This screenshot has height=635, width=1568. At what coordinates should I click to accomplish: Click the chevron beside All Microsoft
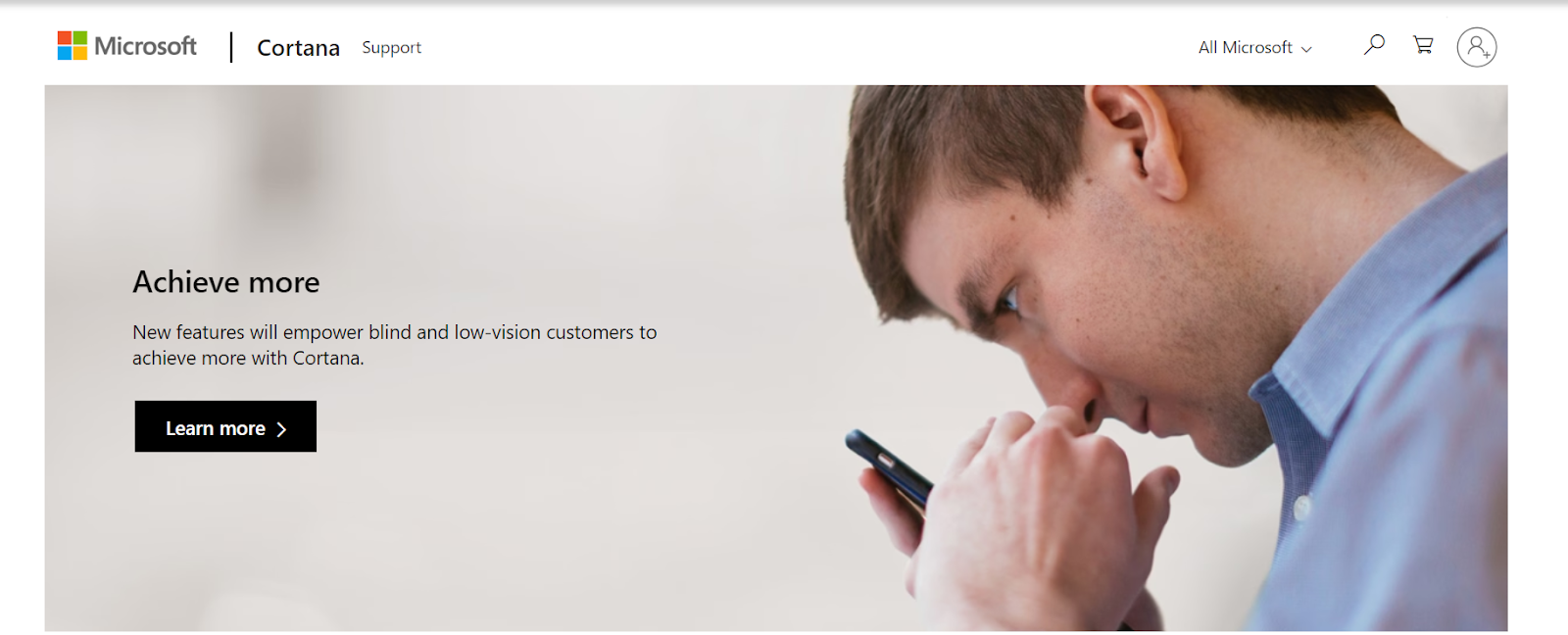point(1306,49)
